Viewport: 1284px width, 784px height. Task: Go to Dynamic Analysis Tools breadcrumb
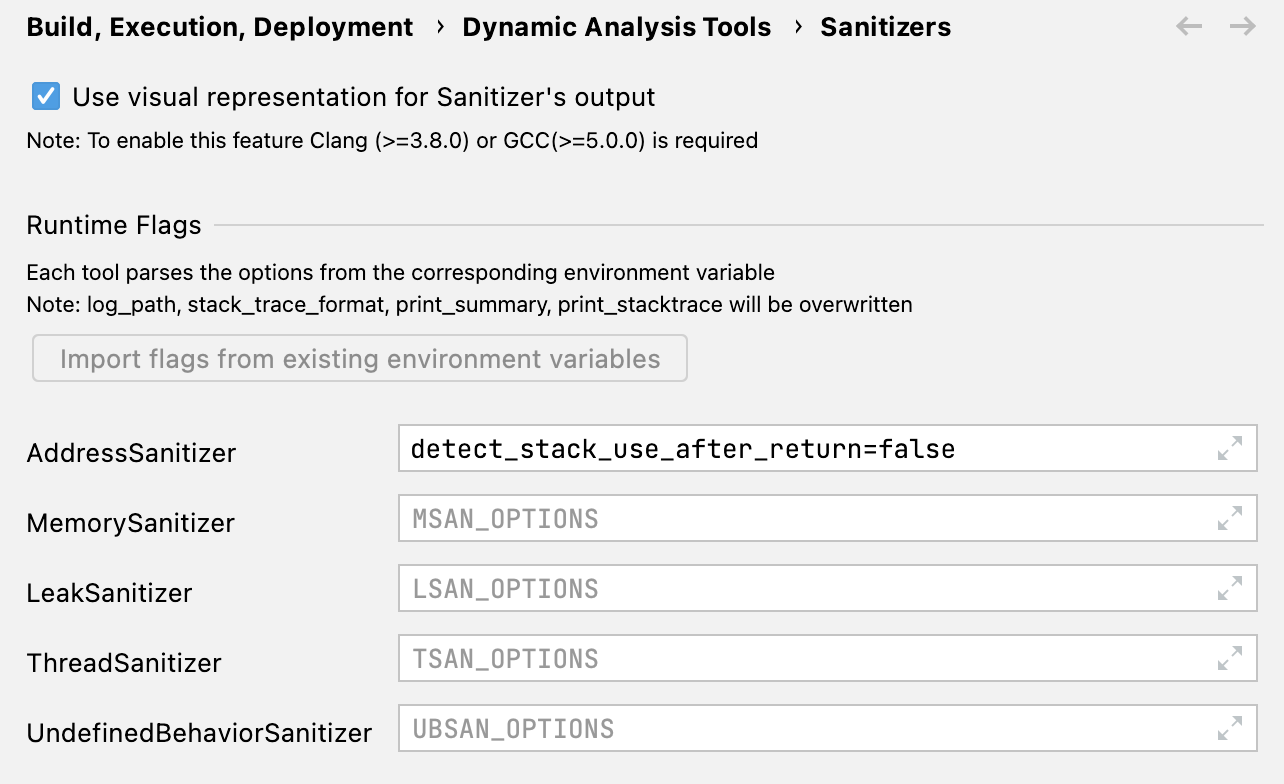point(617,27)
